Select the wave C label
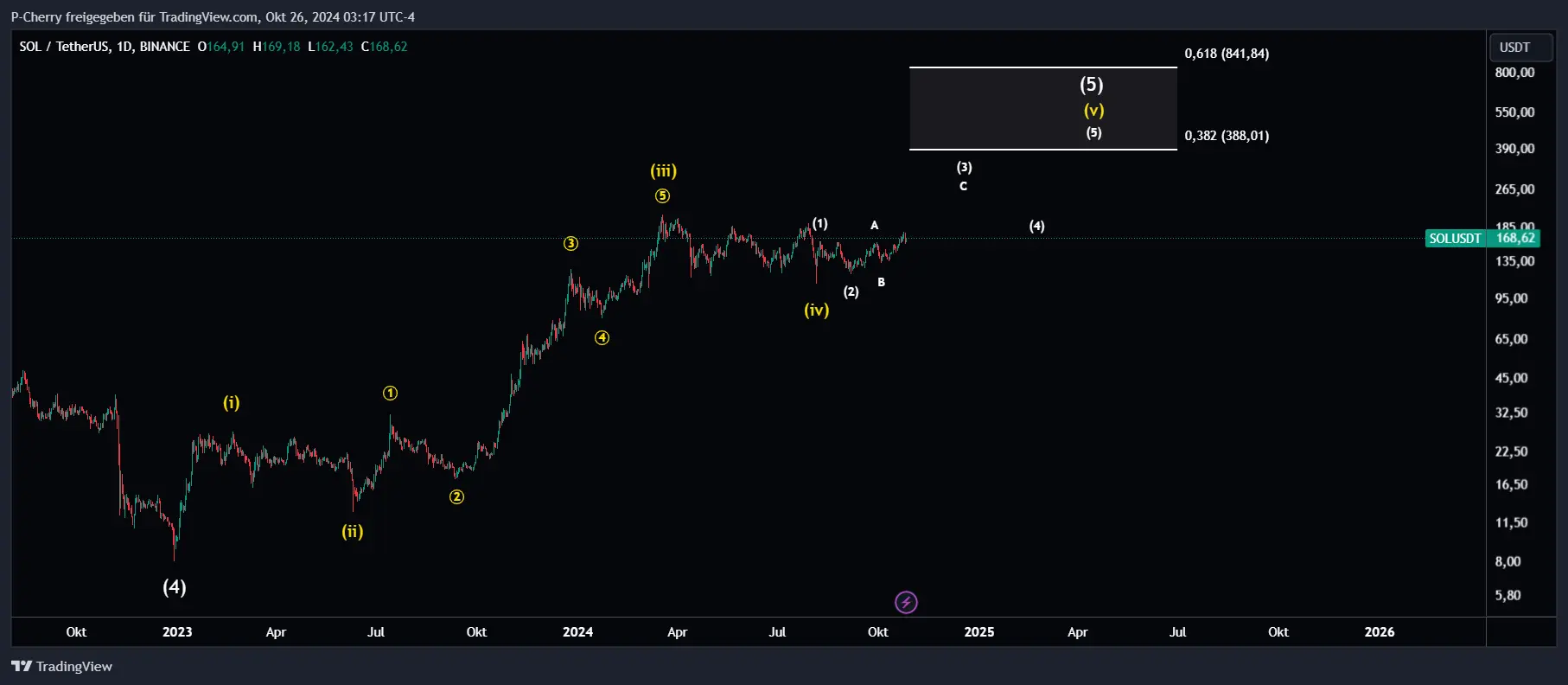The image size is (1568, 685). pyautogui.click(x=964, y=186)
